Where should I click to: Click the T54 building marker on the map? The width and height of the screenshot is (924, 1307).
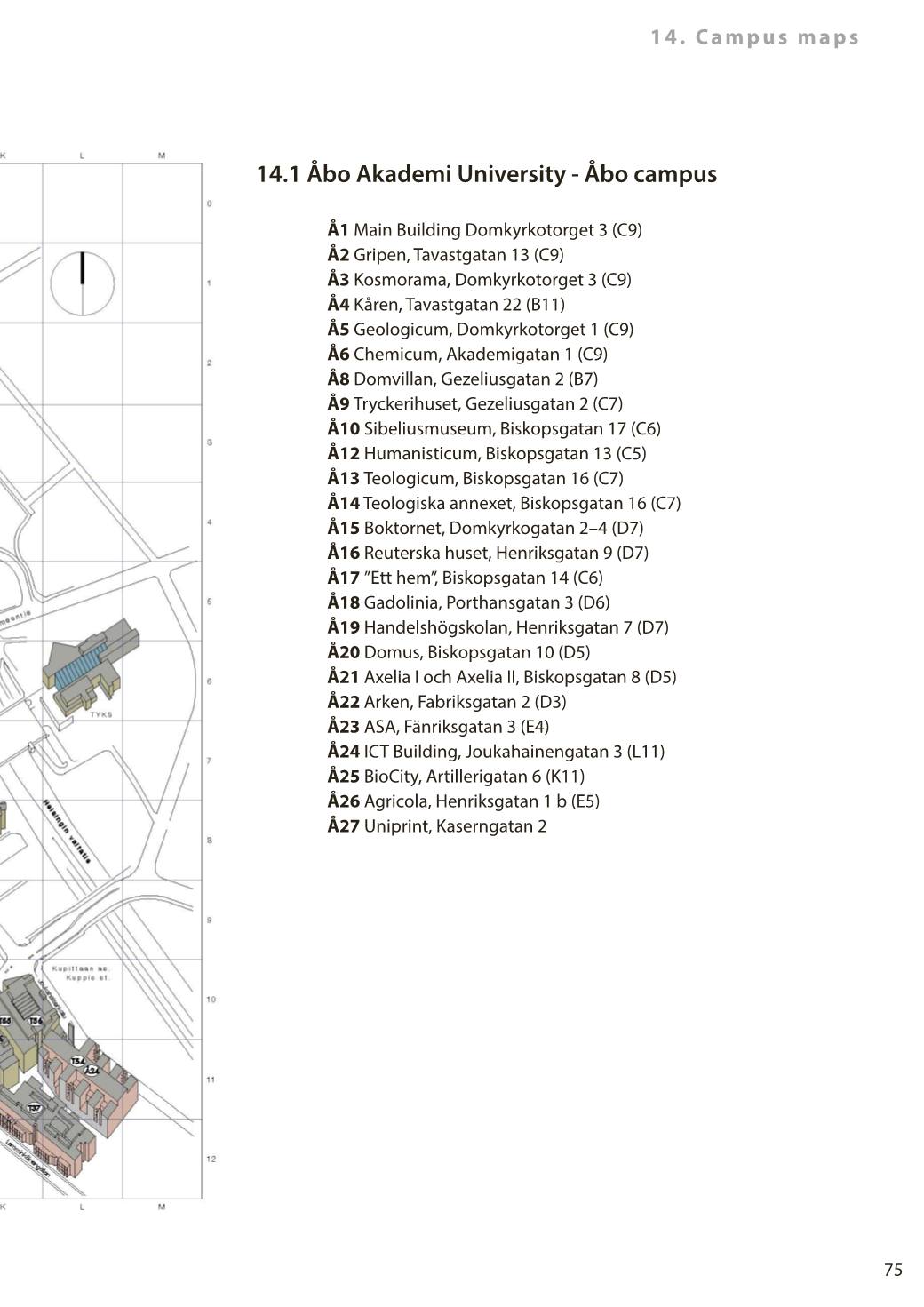coord(78,1061)
